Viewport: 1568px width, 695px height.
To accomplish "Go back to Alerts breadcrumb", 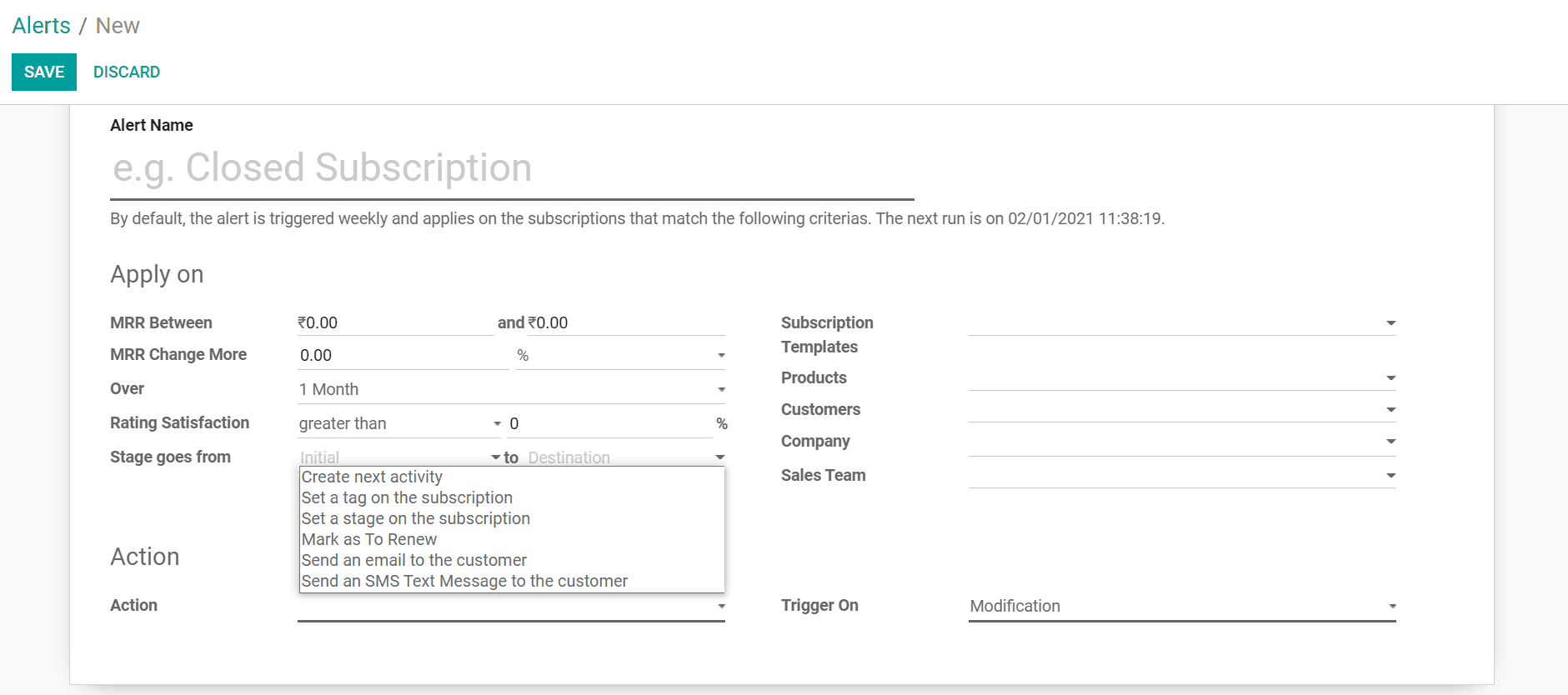I will point(41,26).
